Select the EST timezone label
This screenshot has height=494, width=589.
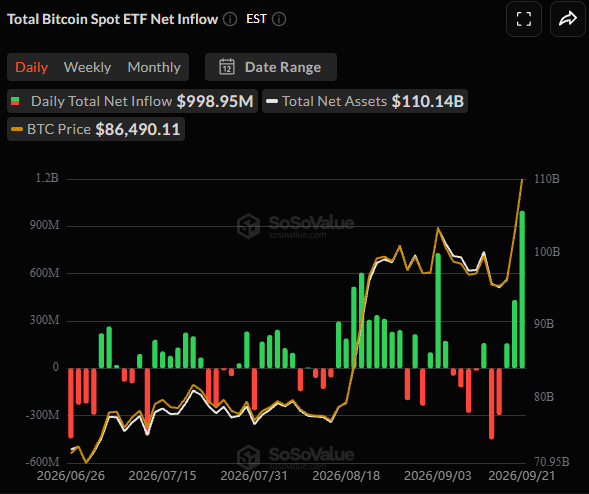pyautogui.click(x=256, y=19)
